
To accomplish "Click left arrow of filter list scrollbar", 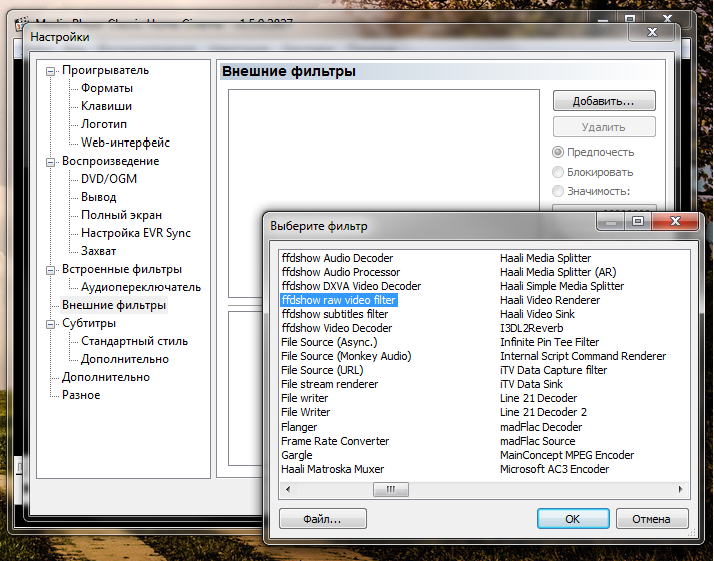I will point(287,489).
